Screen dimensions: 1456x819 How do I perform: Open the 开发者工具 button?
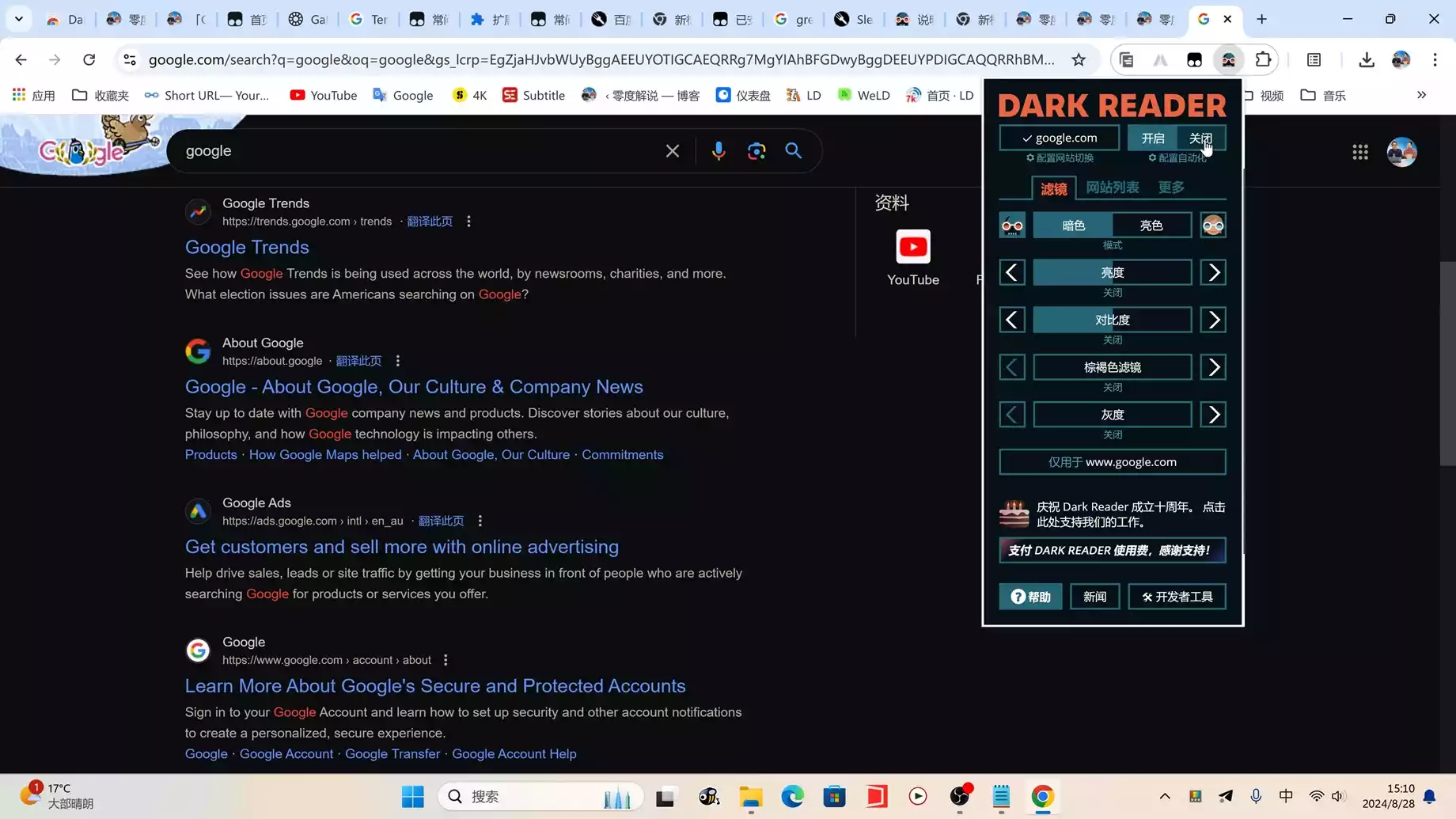[x=1177, y=597]
